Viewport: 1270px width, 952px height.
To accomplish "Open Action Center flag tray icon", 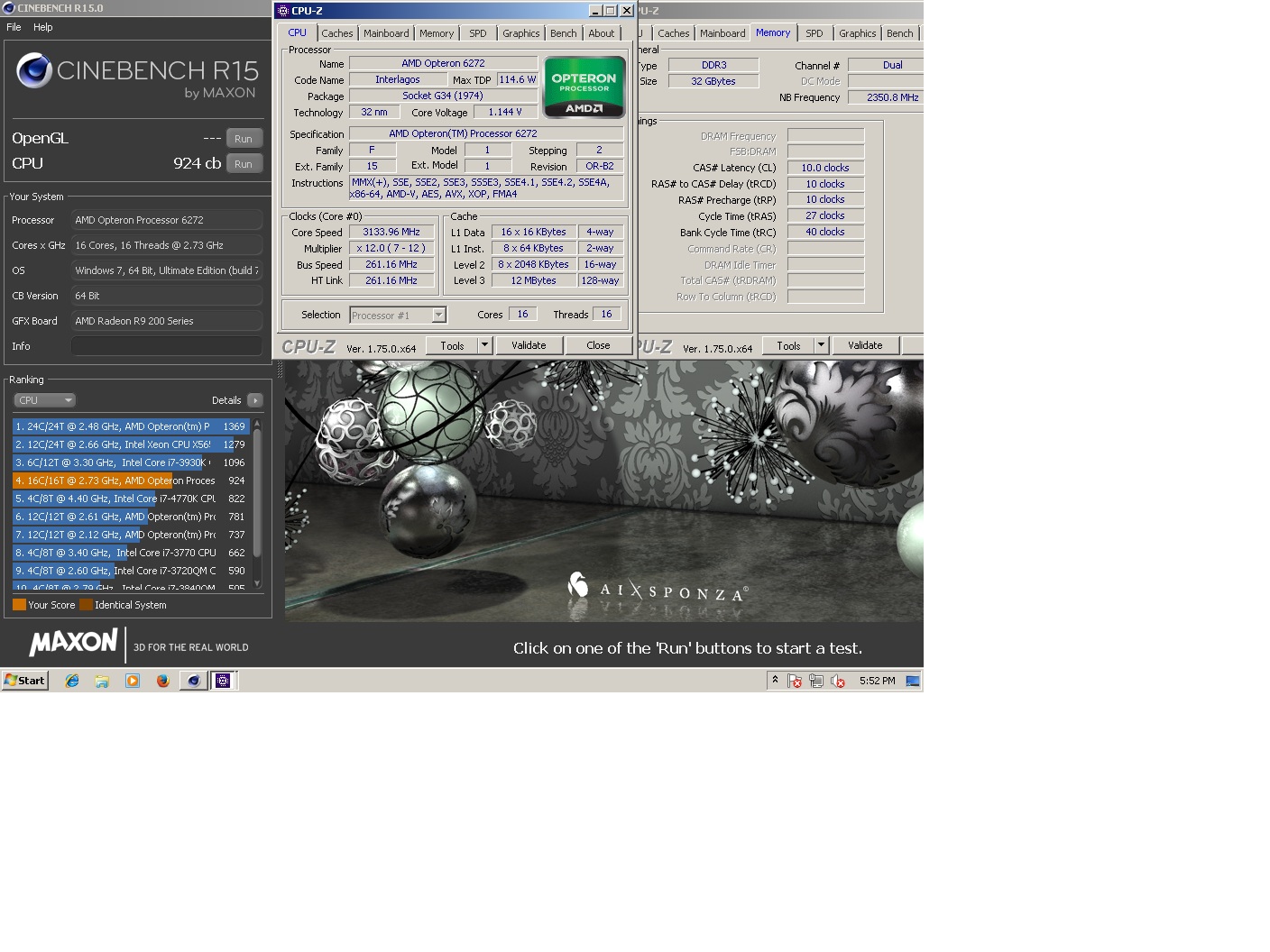I will pyautogui.click(x=795, y=681).
